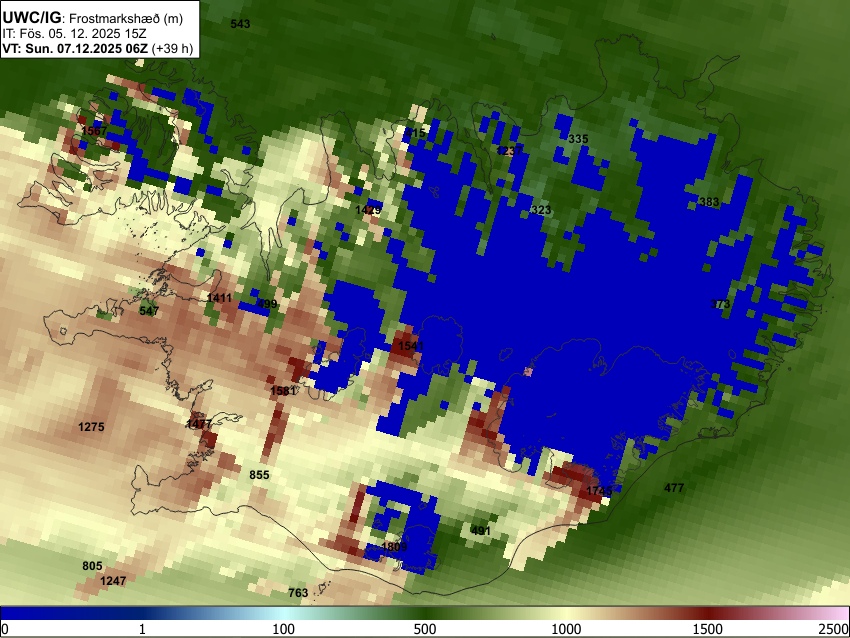
Task: Click the map value 1541
Action: (x=411, y=346)
